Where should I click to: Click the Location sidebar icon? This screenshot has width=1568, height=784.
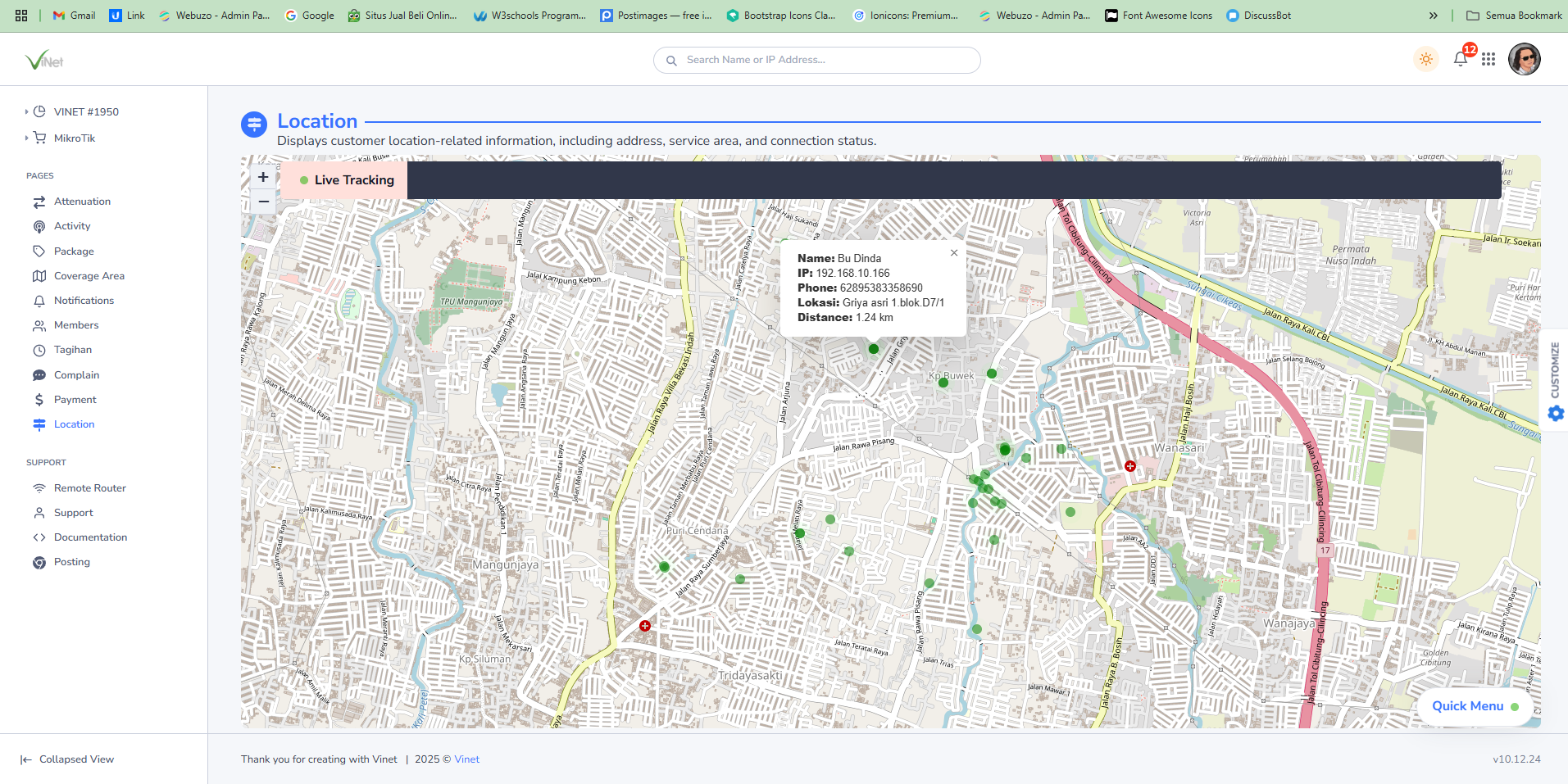tap(39, 424)
